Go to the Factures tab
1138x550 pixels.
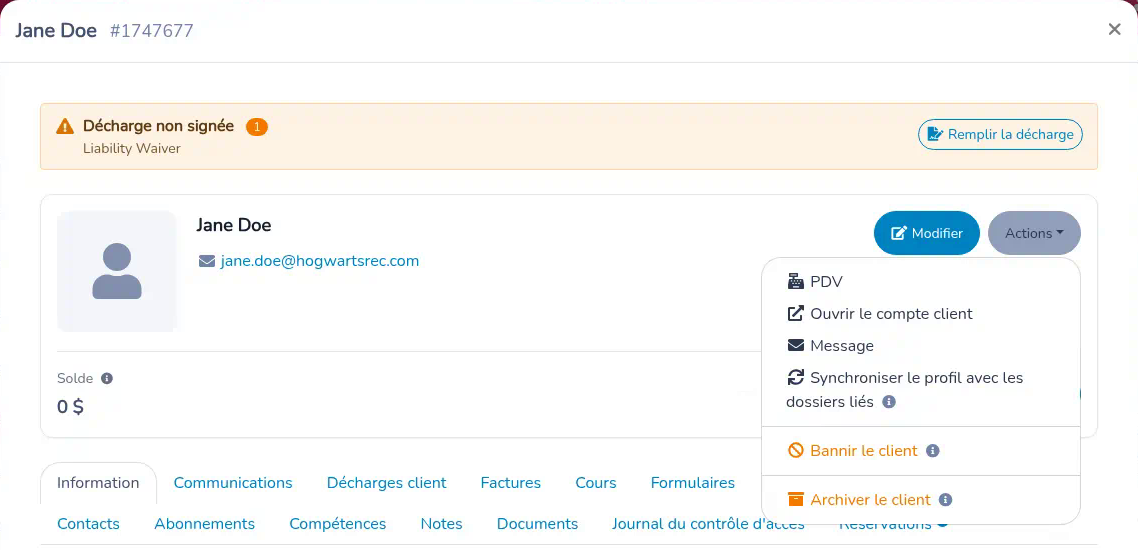pos(510,483)
